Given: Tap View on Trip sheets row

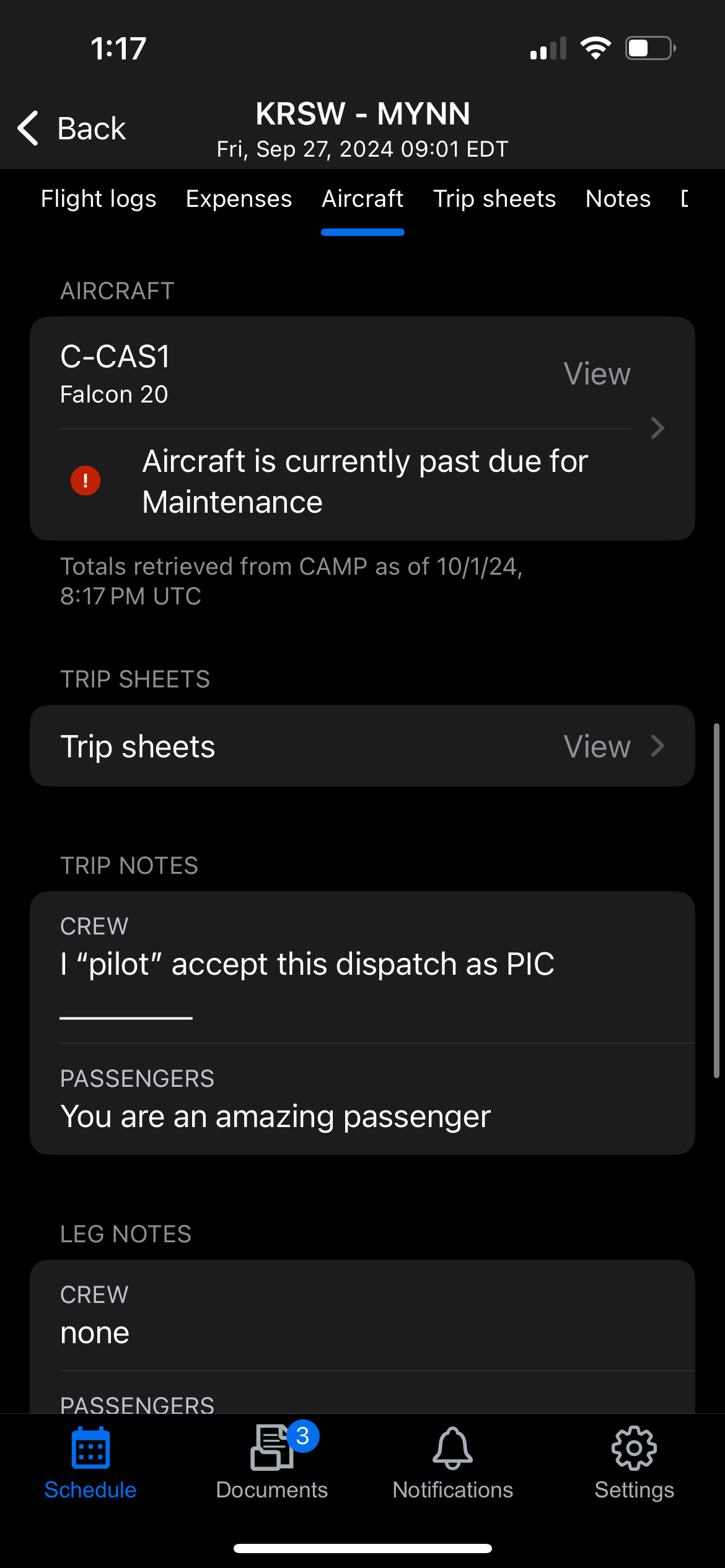Looking at the screenshot, I should coord(597,746).
